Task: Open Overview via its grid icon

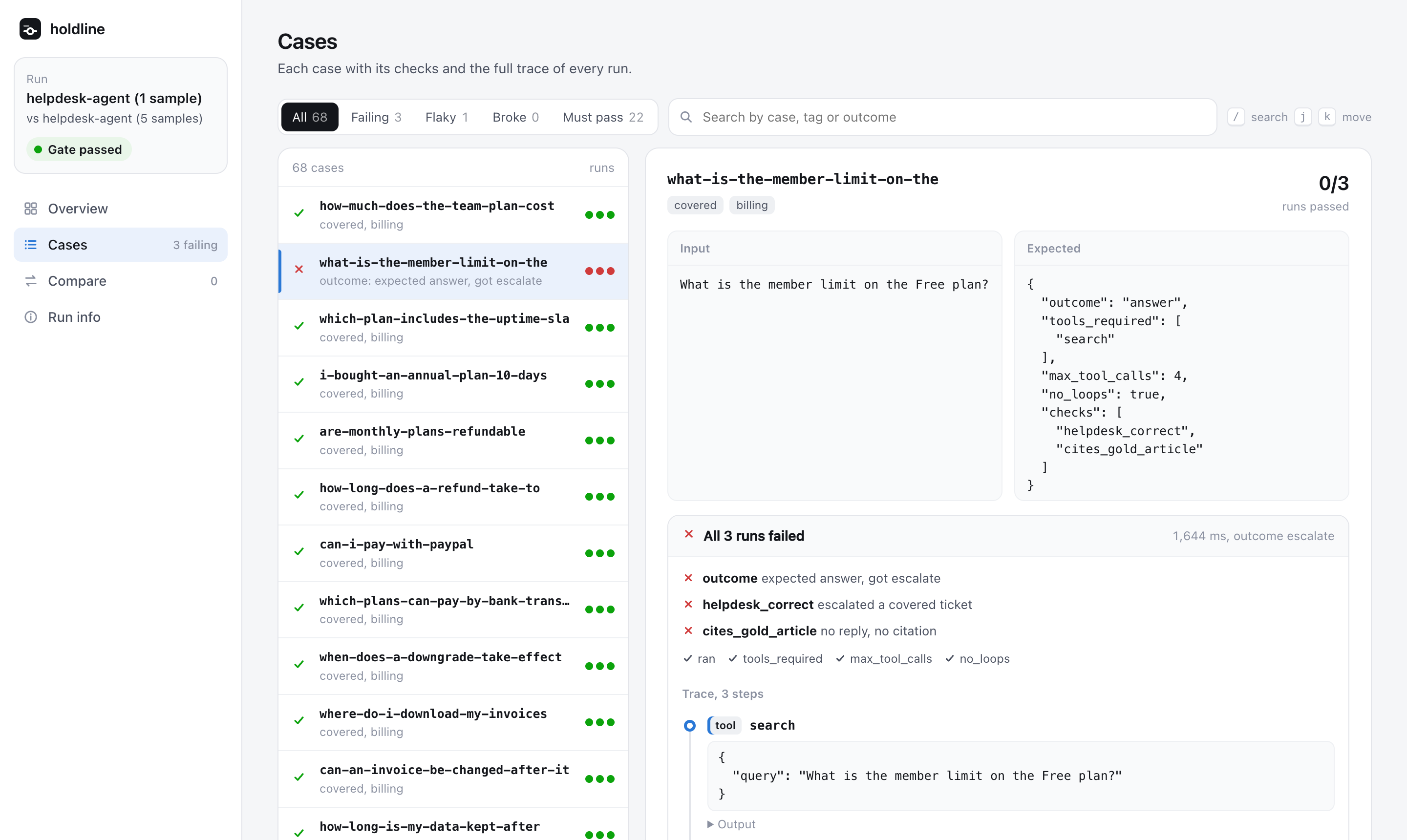Action: (31, 209)
